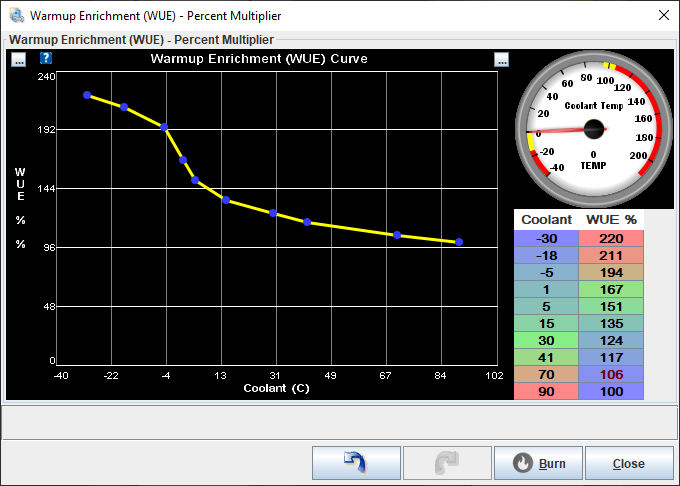Click the greyed redo arrow button
Image resolution: width=680 pixels, height=486 pixels.
(x=447, y=463)
